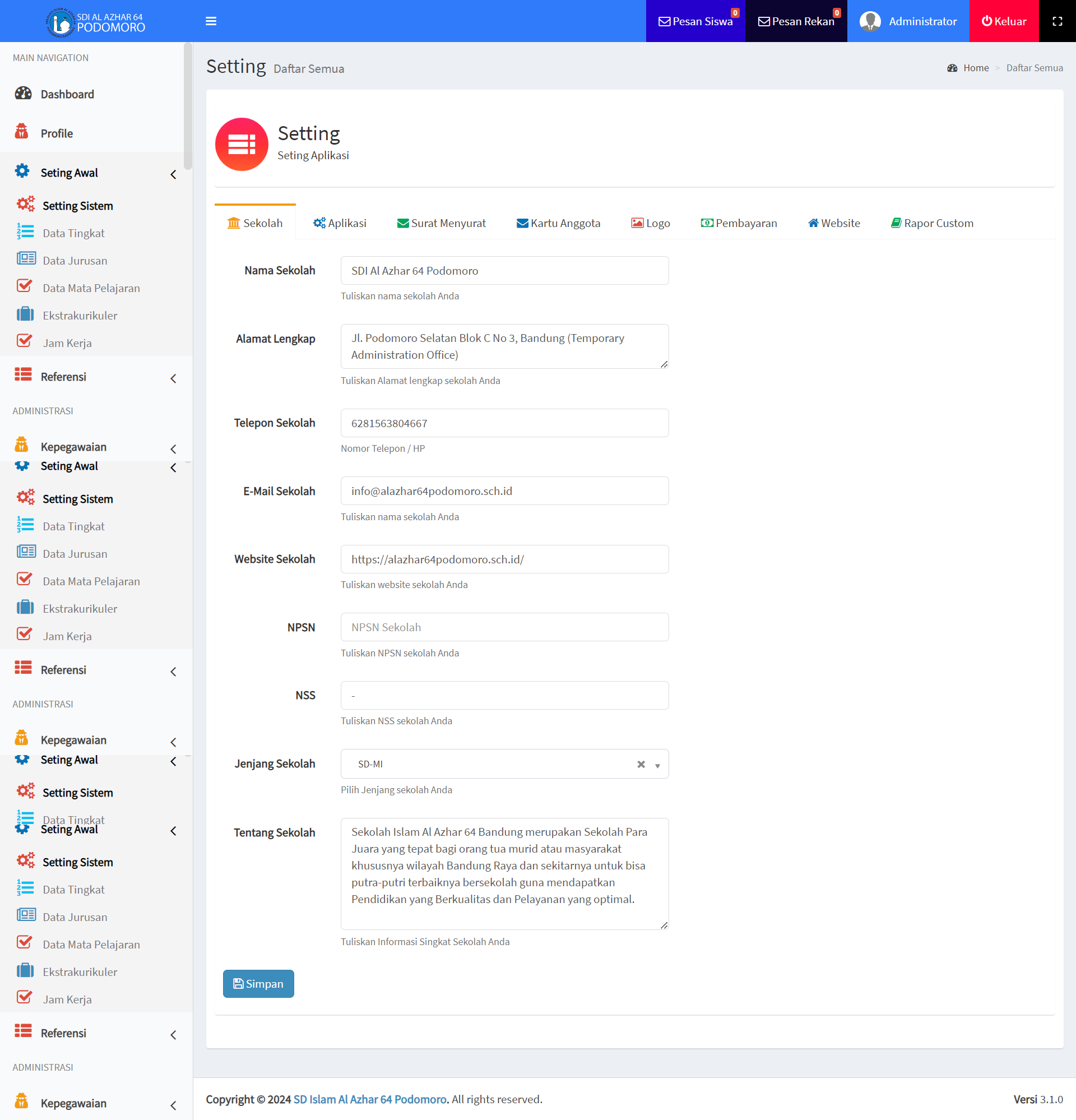Open Pesan Siswa message inbox
Viewport: 1076px width, 1120px height.
[x=695, y=21]
